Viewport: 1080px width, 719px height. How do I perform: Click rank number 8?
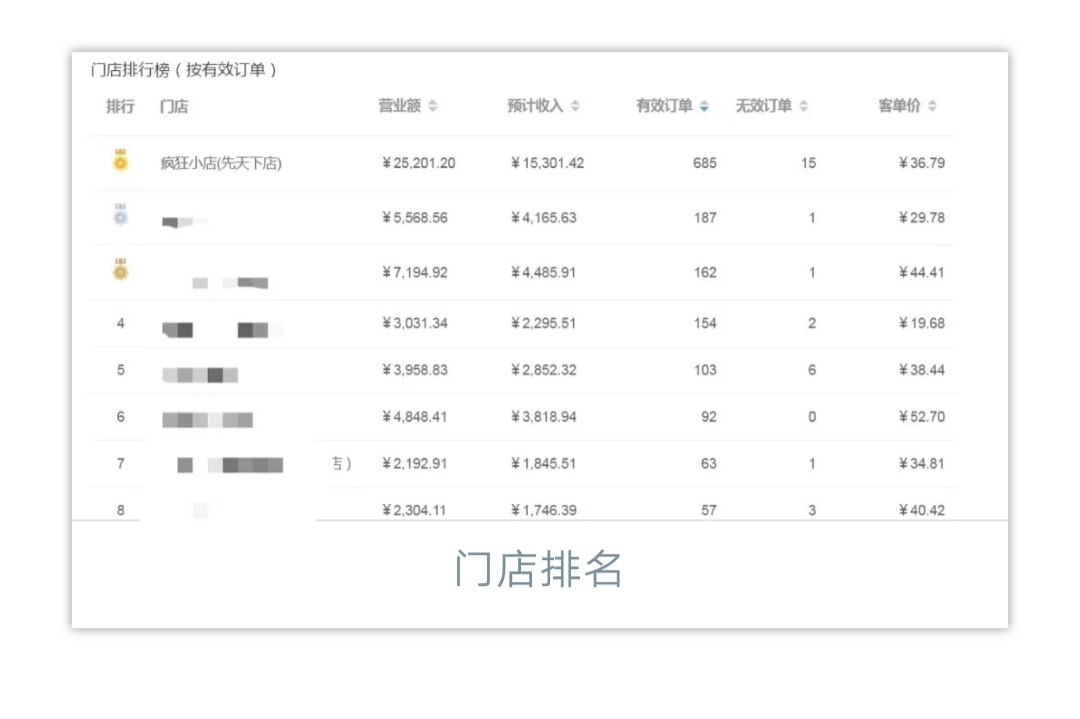(x=121, y=510)
